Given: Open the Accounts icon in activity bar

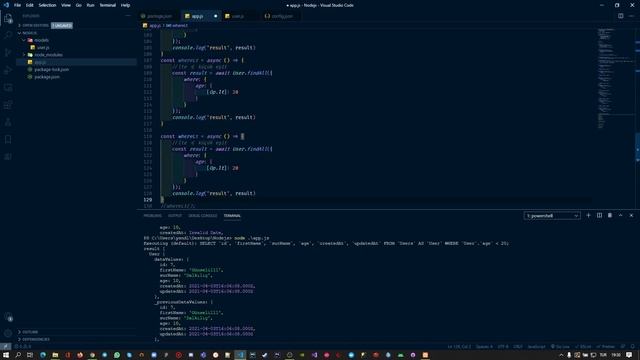Looking at the screenshot, I should [x=8, y=316].
